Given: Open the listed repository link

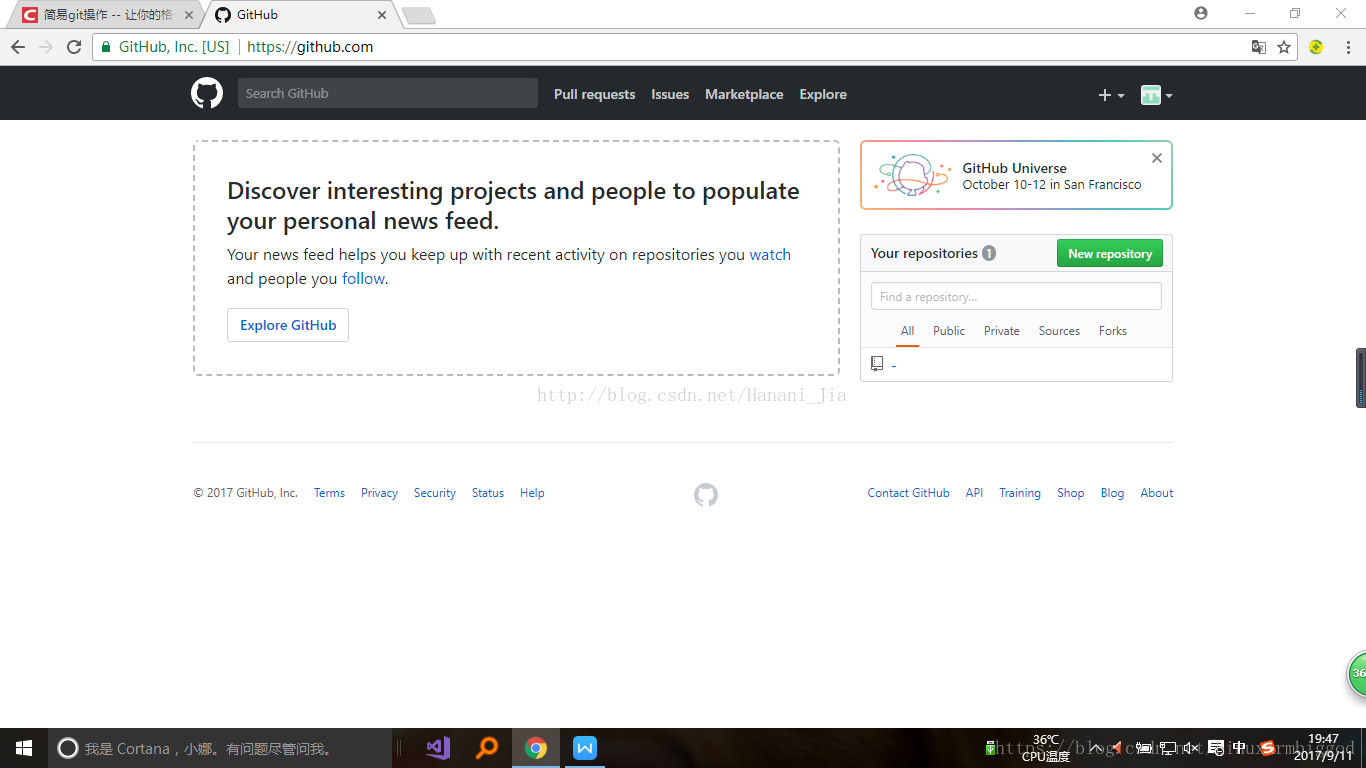Looking at the screenshot, I should [893, 366].
